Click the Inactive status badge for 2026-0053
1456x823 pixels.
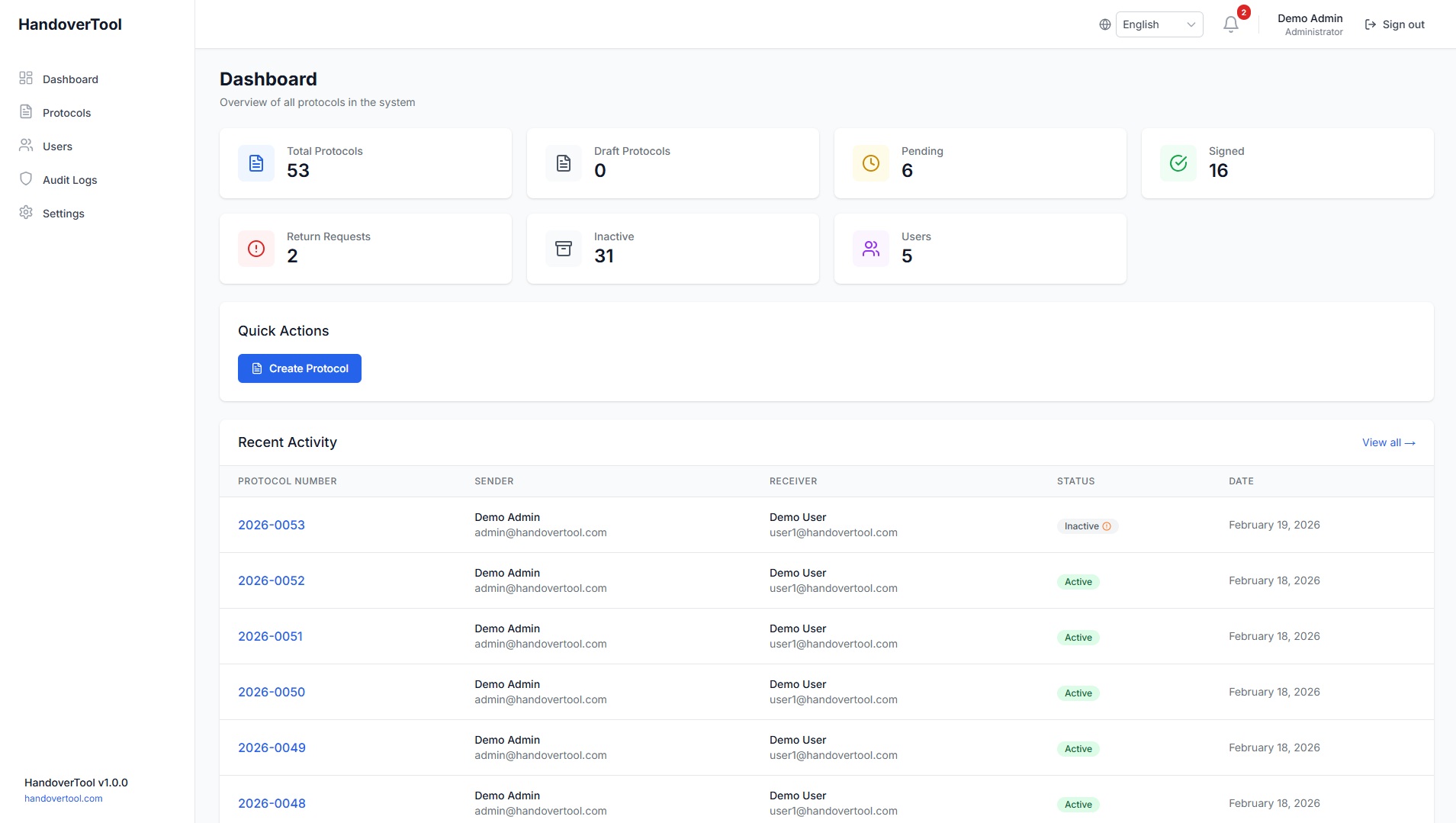point(1088,526)
